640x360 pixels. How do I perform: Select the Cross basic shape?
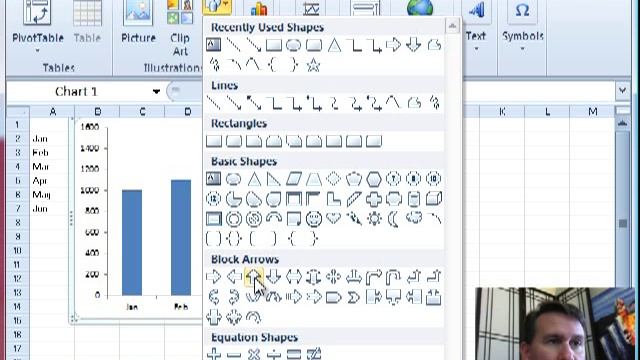pos(374,199)
